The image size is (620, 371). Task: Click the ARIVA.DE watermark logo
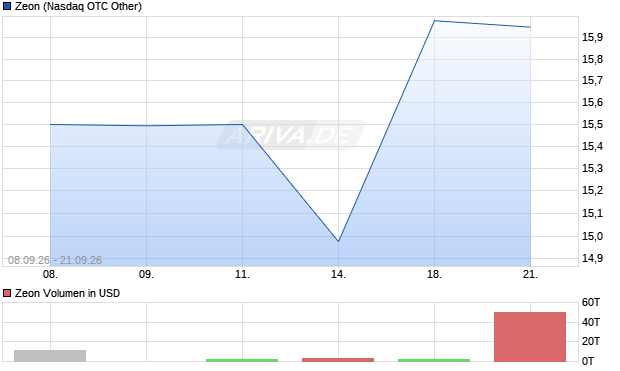291,135
